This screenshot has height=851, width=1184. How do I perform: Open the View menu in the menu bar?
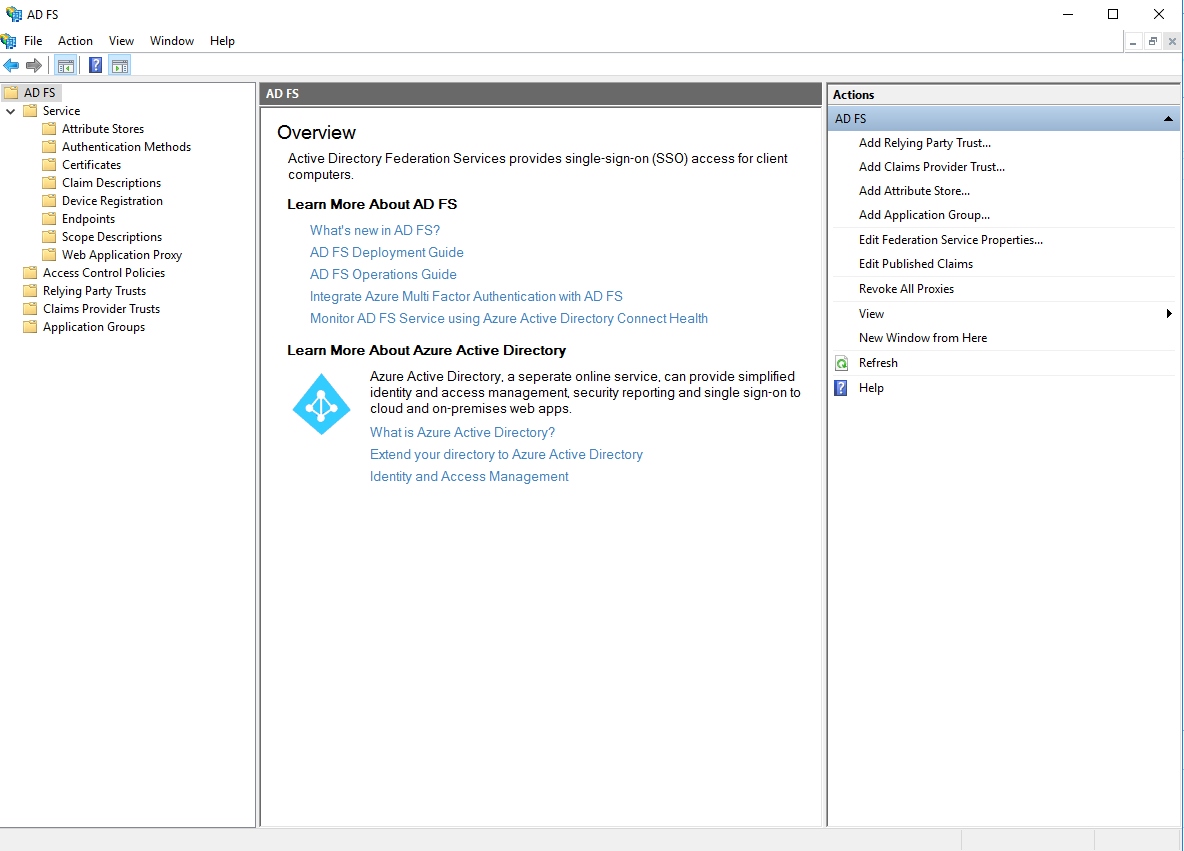click(122, 41)
